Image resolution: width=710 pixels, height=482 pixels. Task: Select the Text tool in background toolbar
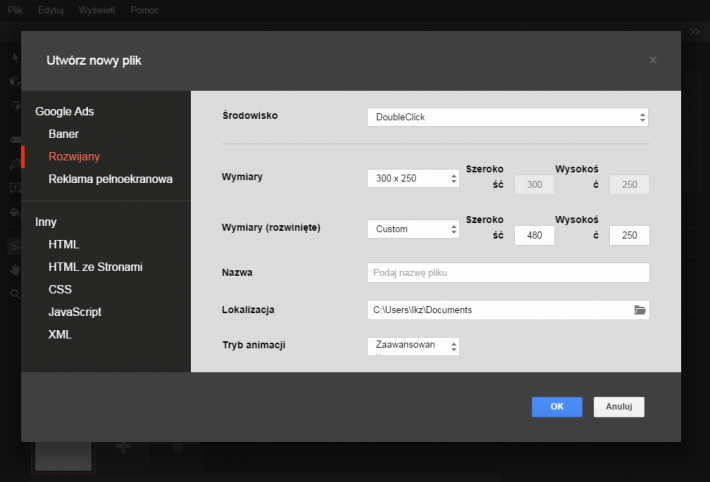[x=14, y=188]
